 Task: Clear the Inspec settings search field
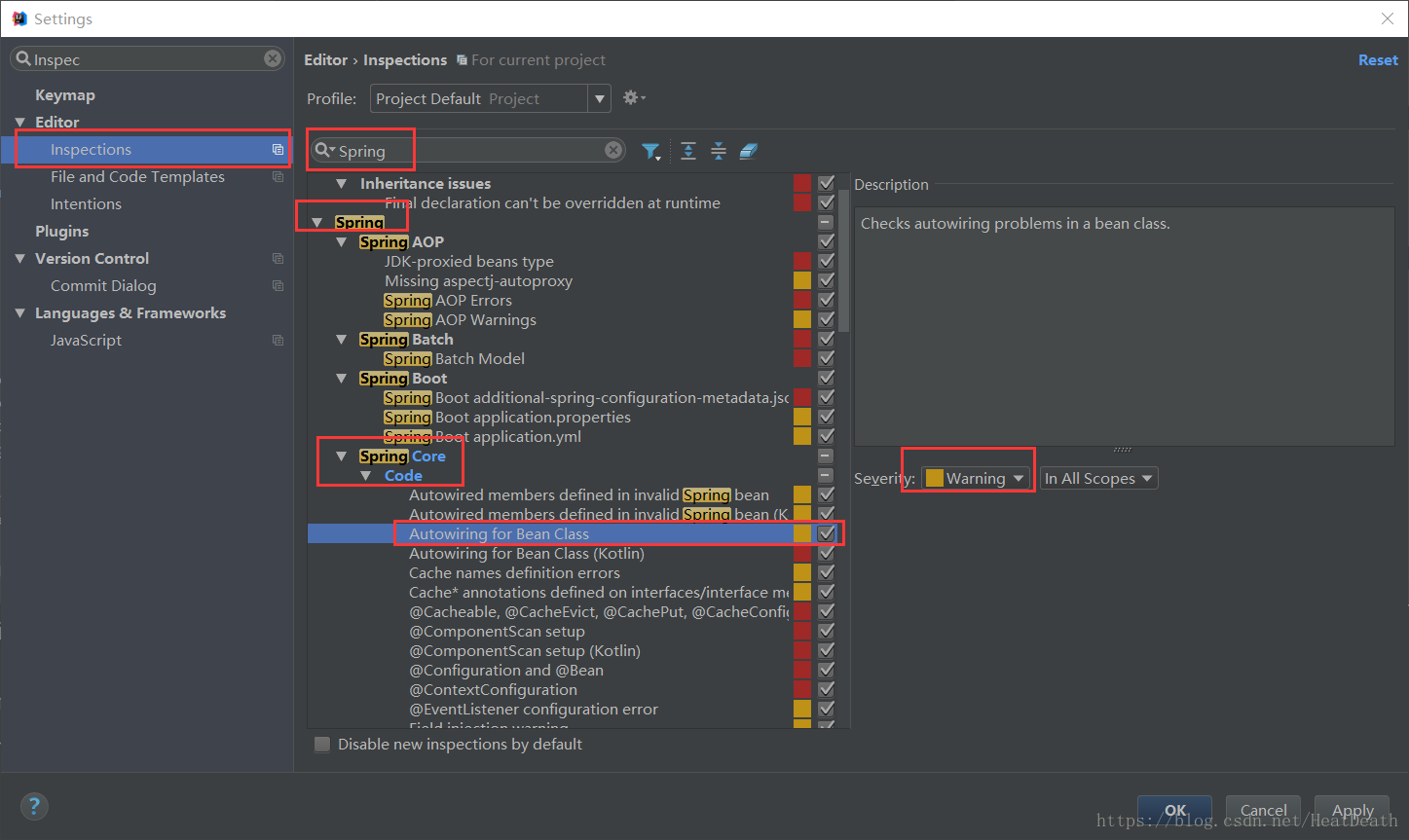click(273, 59)
